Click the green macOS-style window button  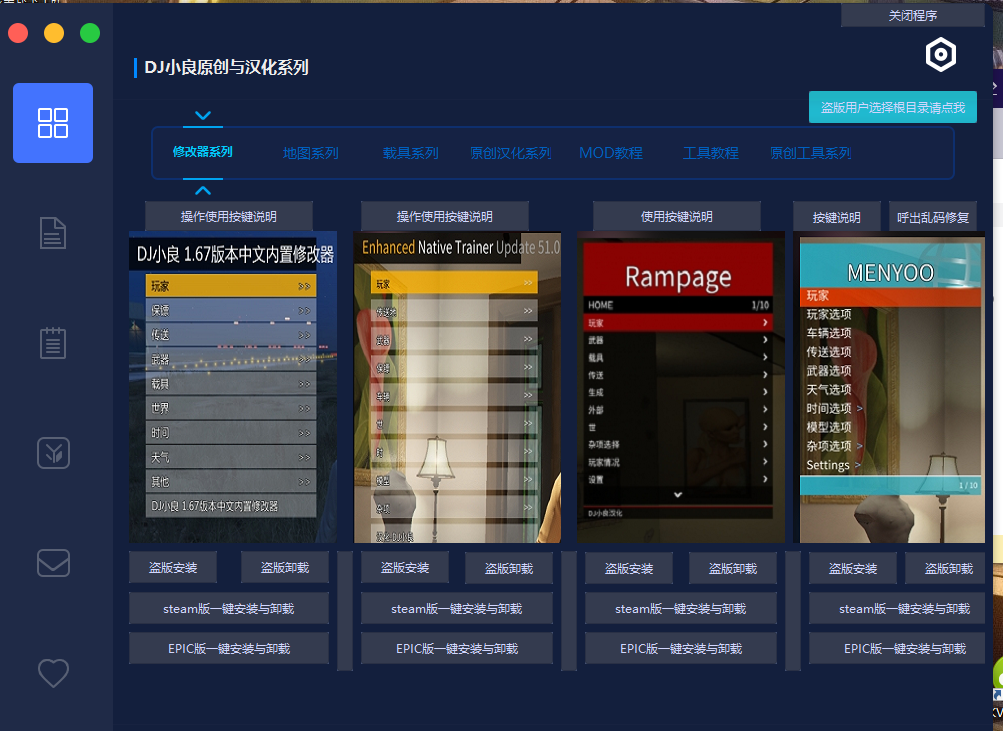[x=90, y=33]
